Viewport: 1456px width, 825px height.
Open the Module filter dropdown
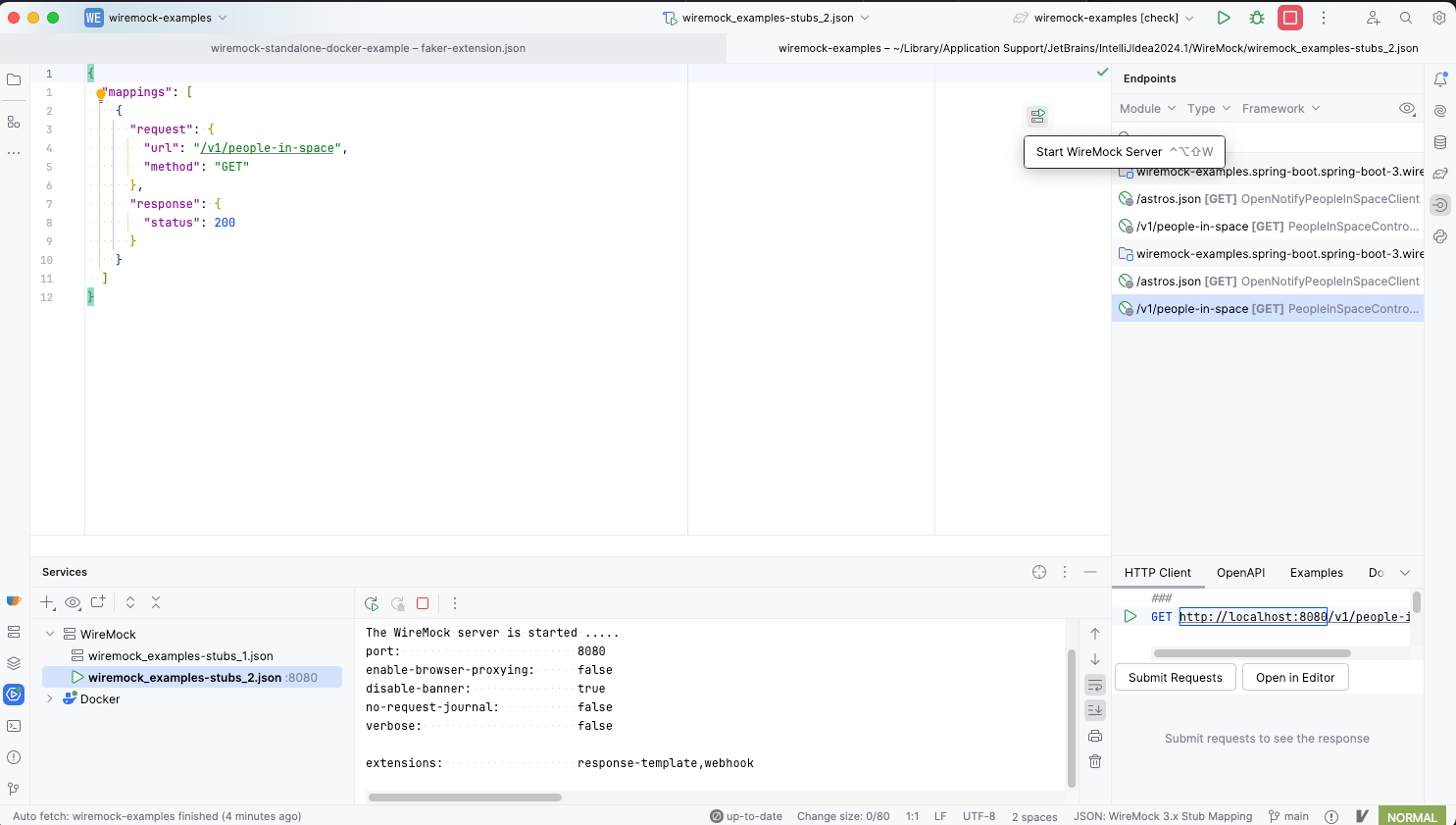tap(1147, 109)
